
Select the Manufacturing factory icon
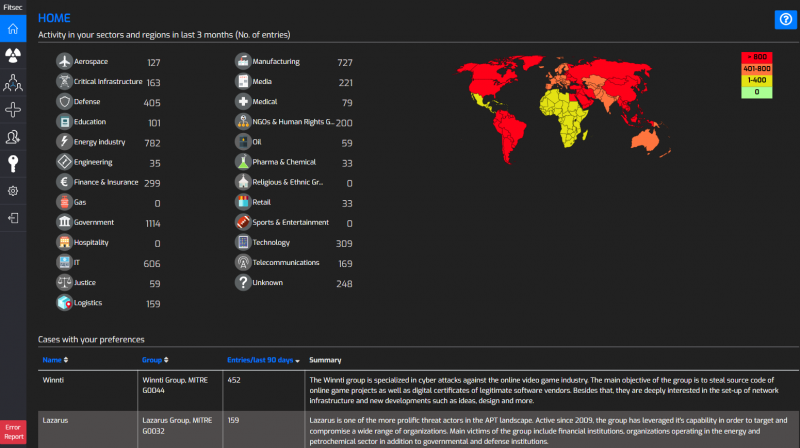coord(243,61)
